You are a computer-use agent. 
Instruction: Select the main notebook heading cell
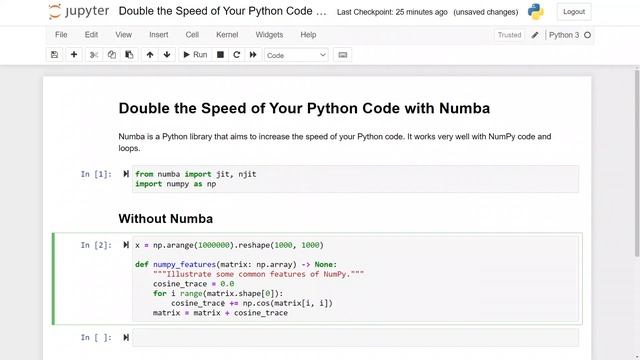click(304, 108)
